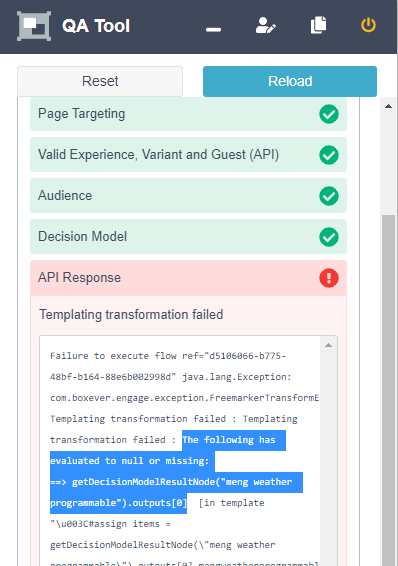Click the Reload button

(290, 81)
